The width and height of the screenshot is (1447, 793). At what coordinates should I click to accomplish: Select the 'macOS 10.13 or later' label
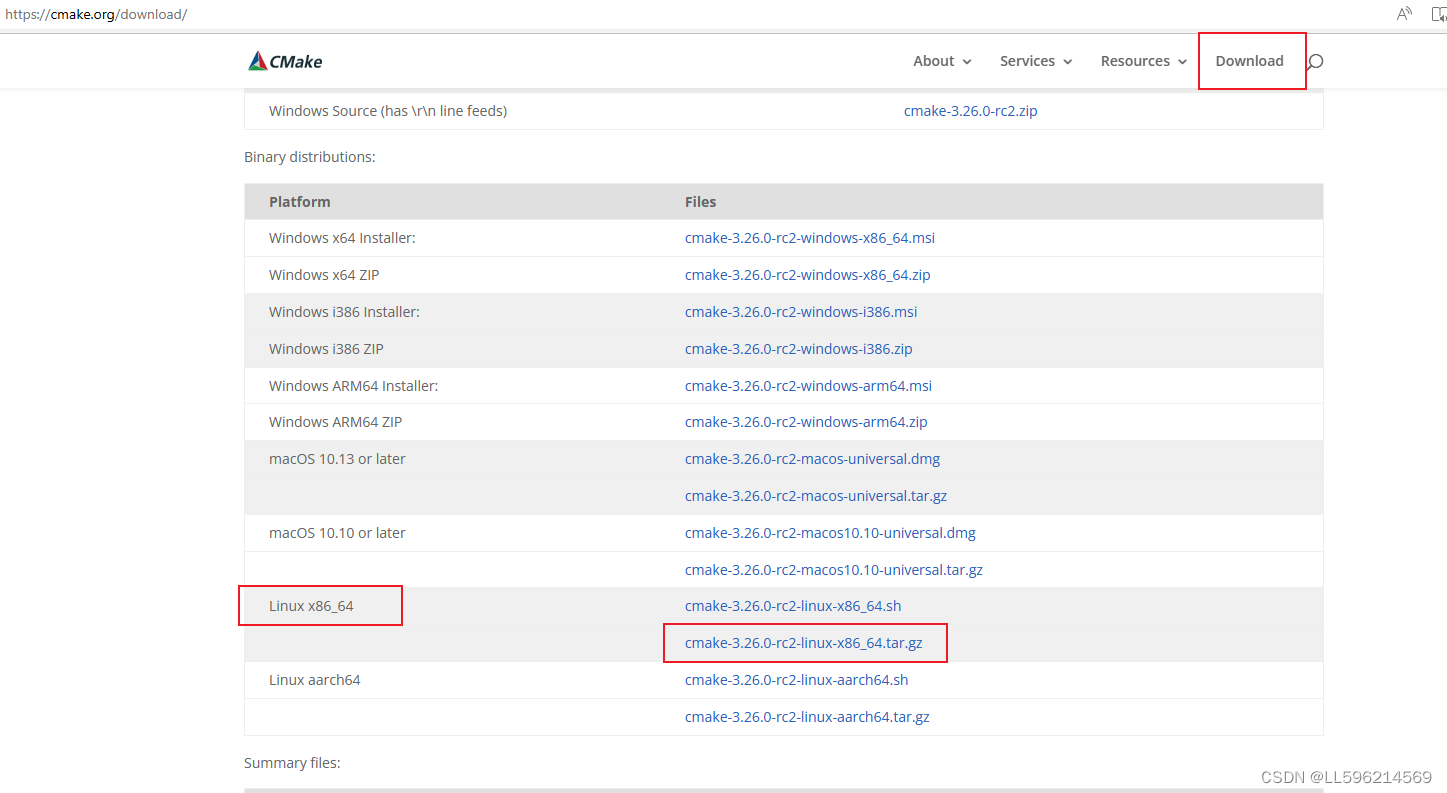(337, 459)
